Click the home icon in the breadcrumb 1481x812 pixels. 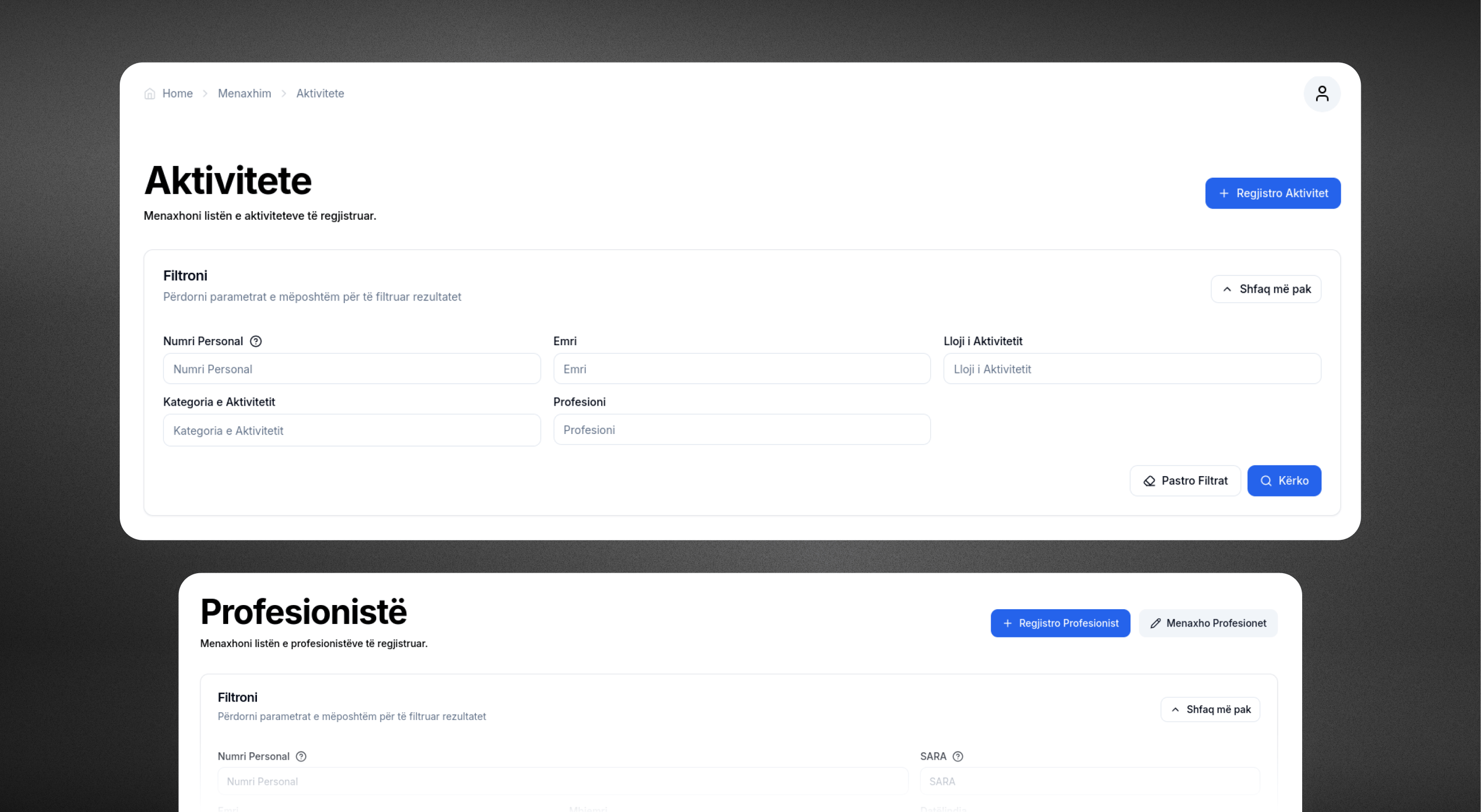pyautogui.click(x=150, y=93)
